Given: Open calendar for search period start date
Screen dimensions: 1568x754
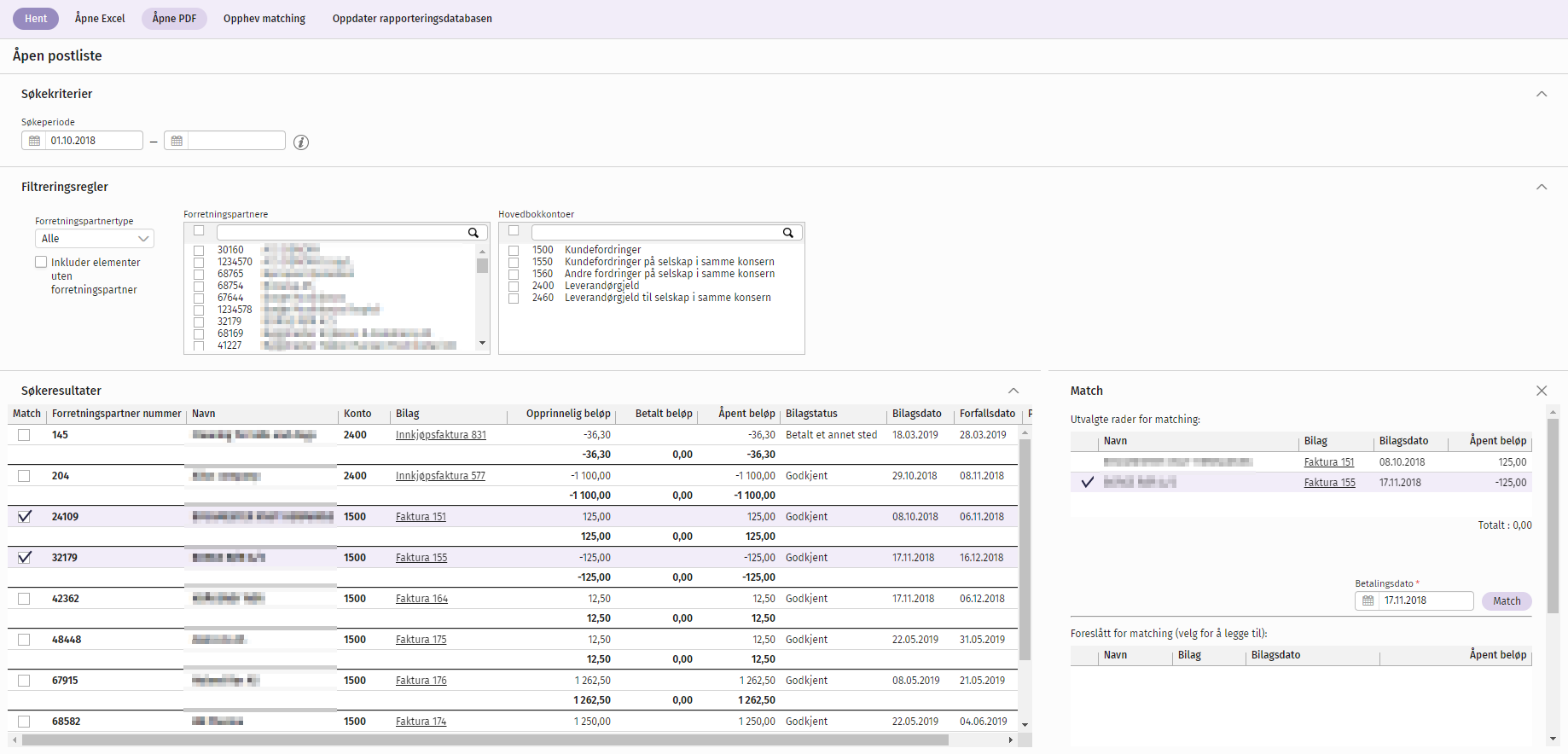Looking at the screenshot, I should pyautogui.click(x=34, y=141).
